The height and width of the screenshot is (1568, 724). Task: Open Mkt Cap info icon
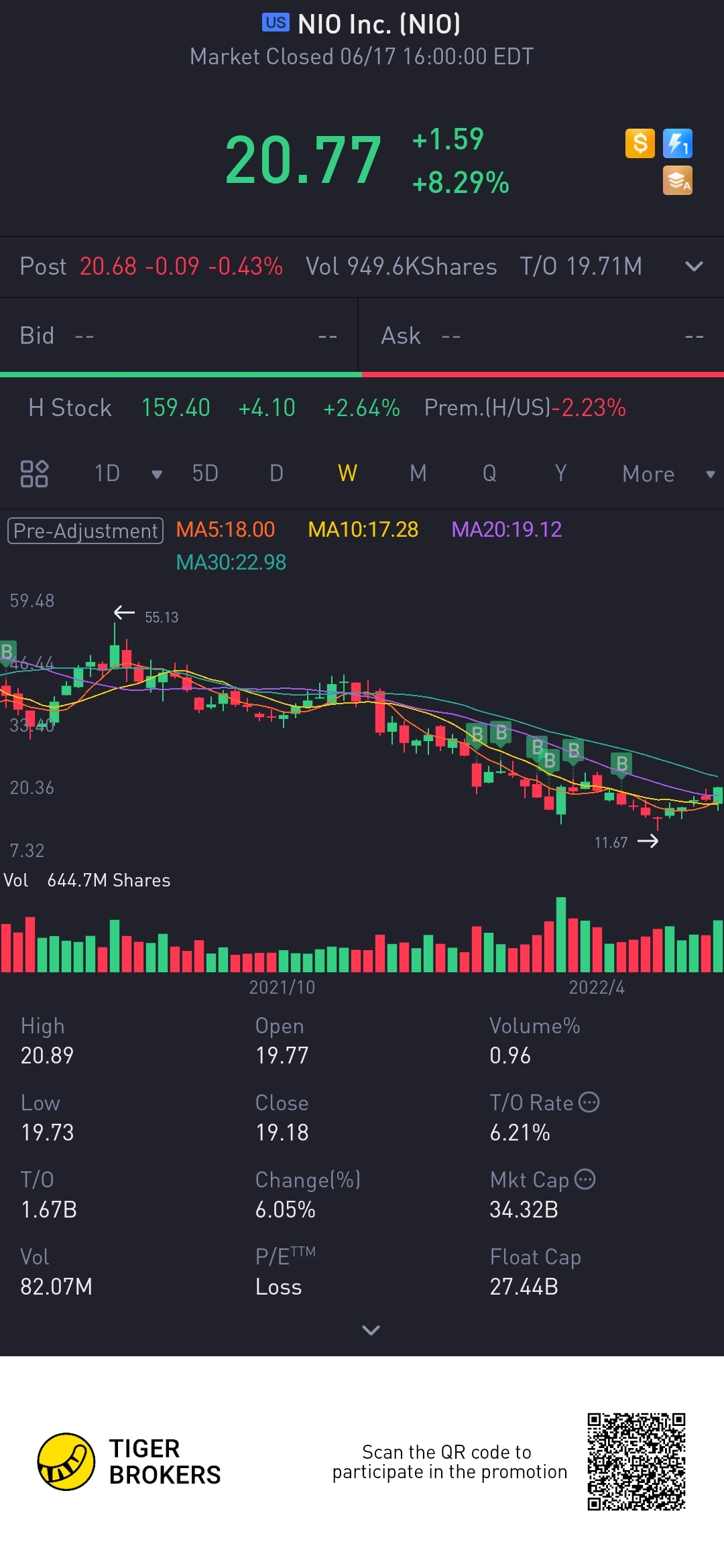click(x=585, y=1179)
